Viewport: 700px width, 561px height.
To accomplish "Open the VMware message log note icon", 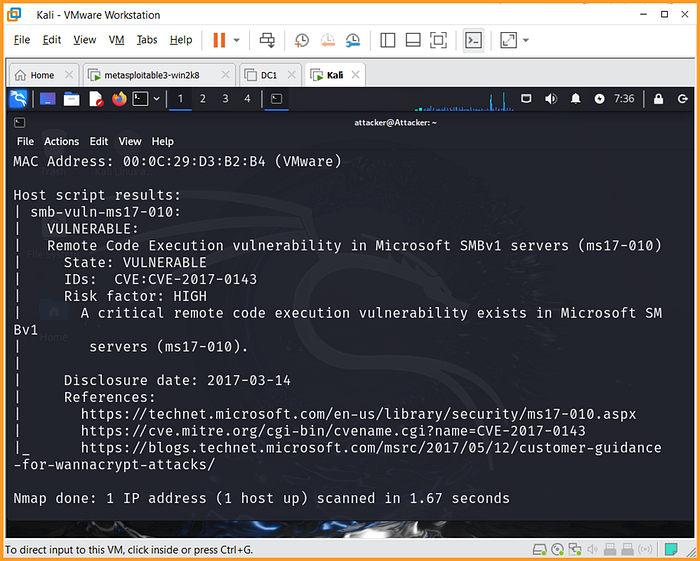I will 671,549.
